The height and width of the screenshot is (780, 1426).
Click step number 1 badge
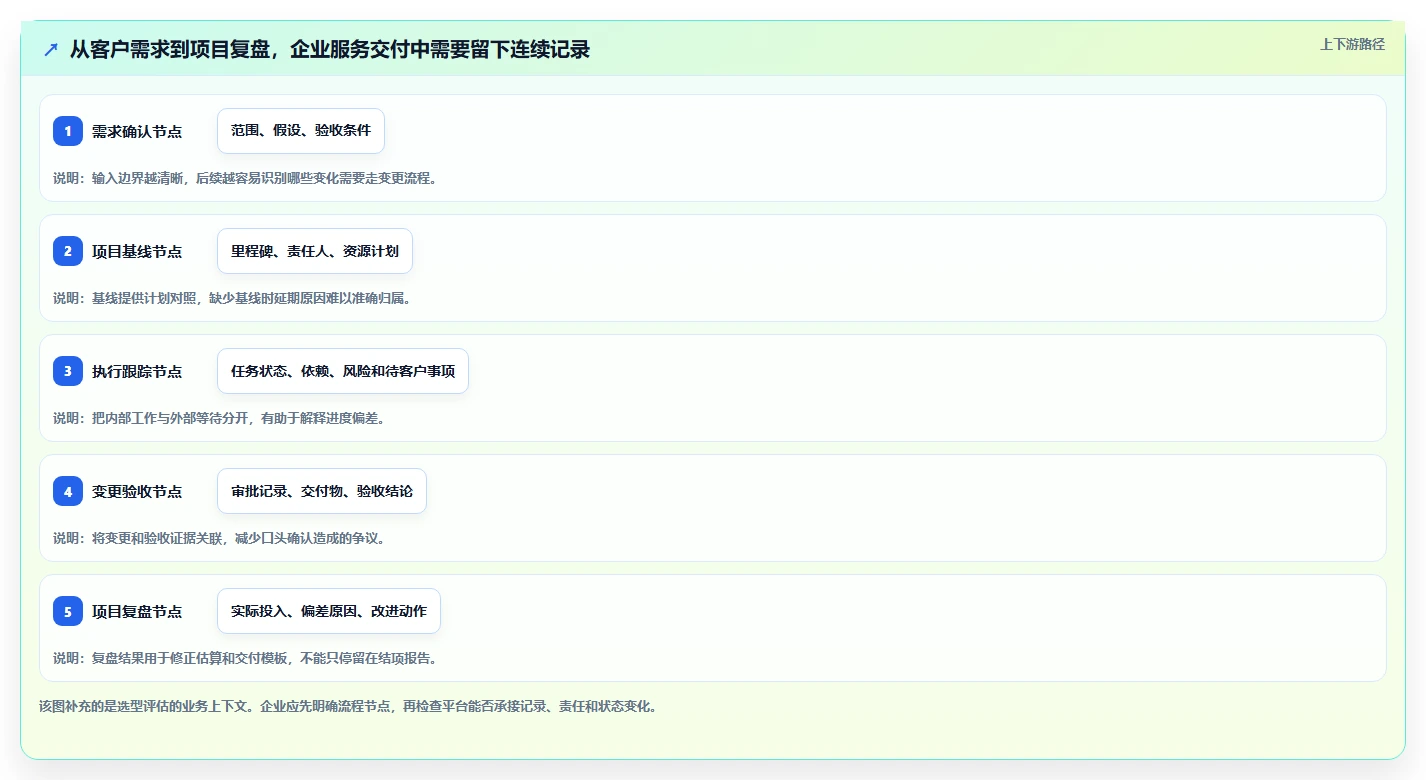tap(68, 131)
